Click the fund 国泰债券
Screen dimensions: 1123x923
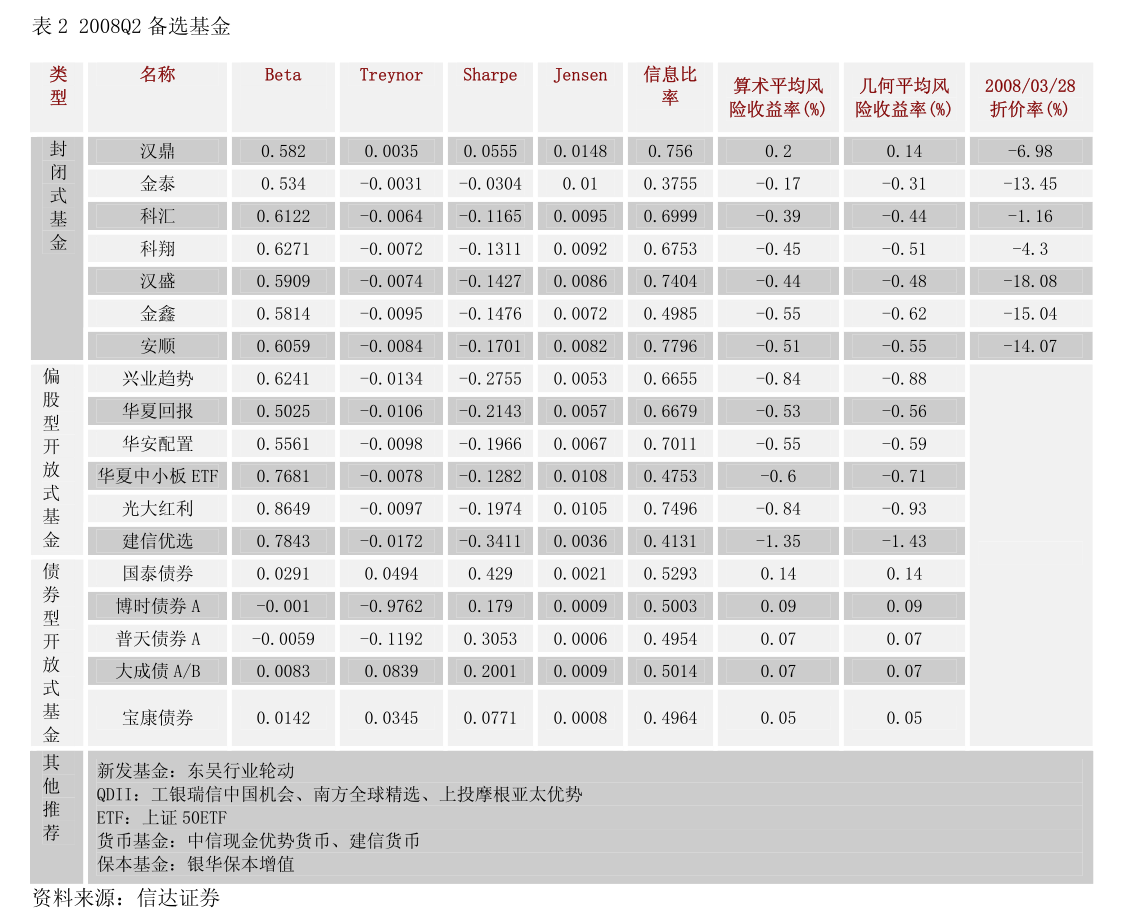[x=158, y=573]
